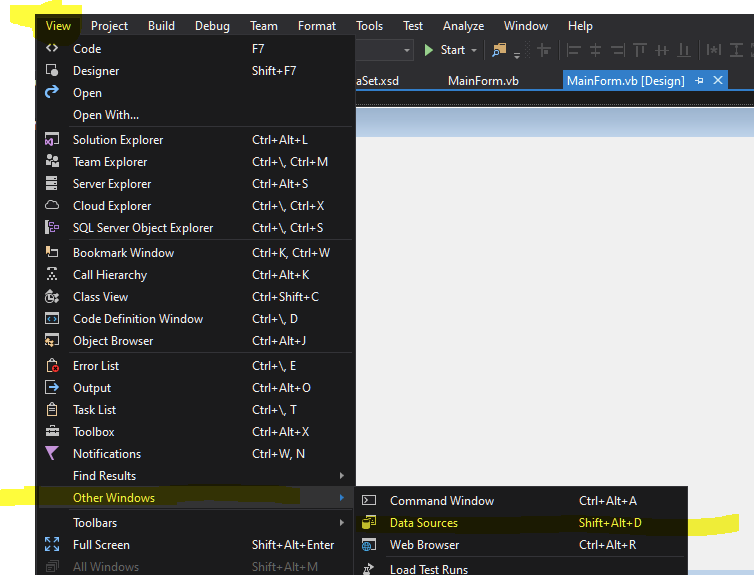Open the Team menu

click(264, 26)
